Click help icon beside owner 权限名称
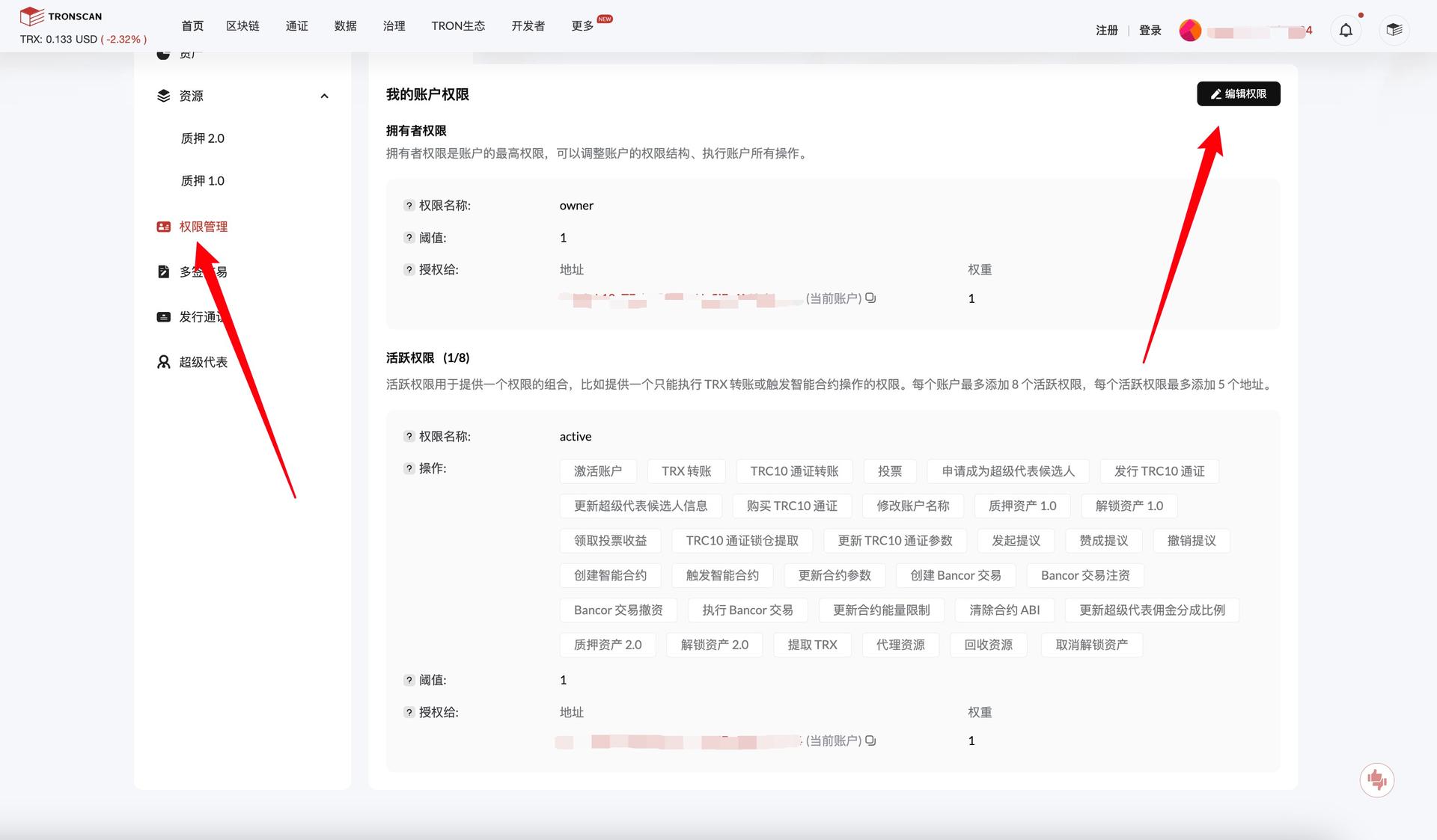The image size is (1437, 840). point(409,205)
